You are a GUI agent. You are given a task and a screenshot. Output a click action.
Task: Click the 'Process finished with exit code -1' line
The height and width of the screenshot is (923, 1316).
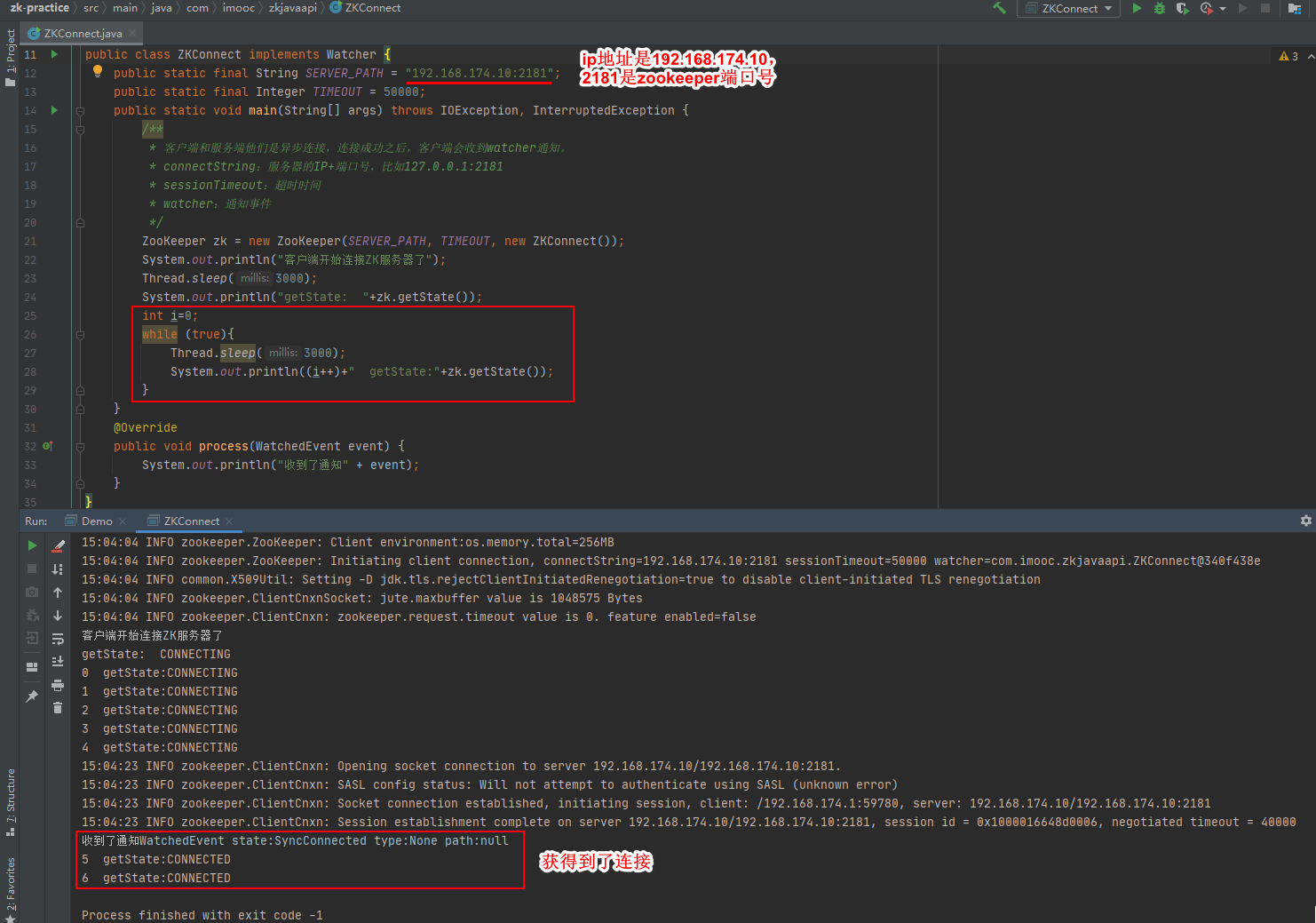click(x=202, y=915)
